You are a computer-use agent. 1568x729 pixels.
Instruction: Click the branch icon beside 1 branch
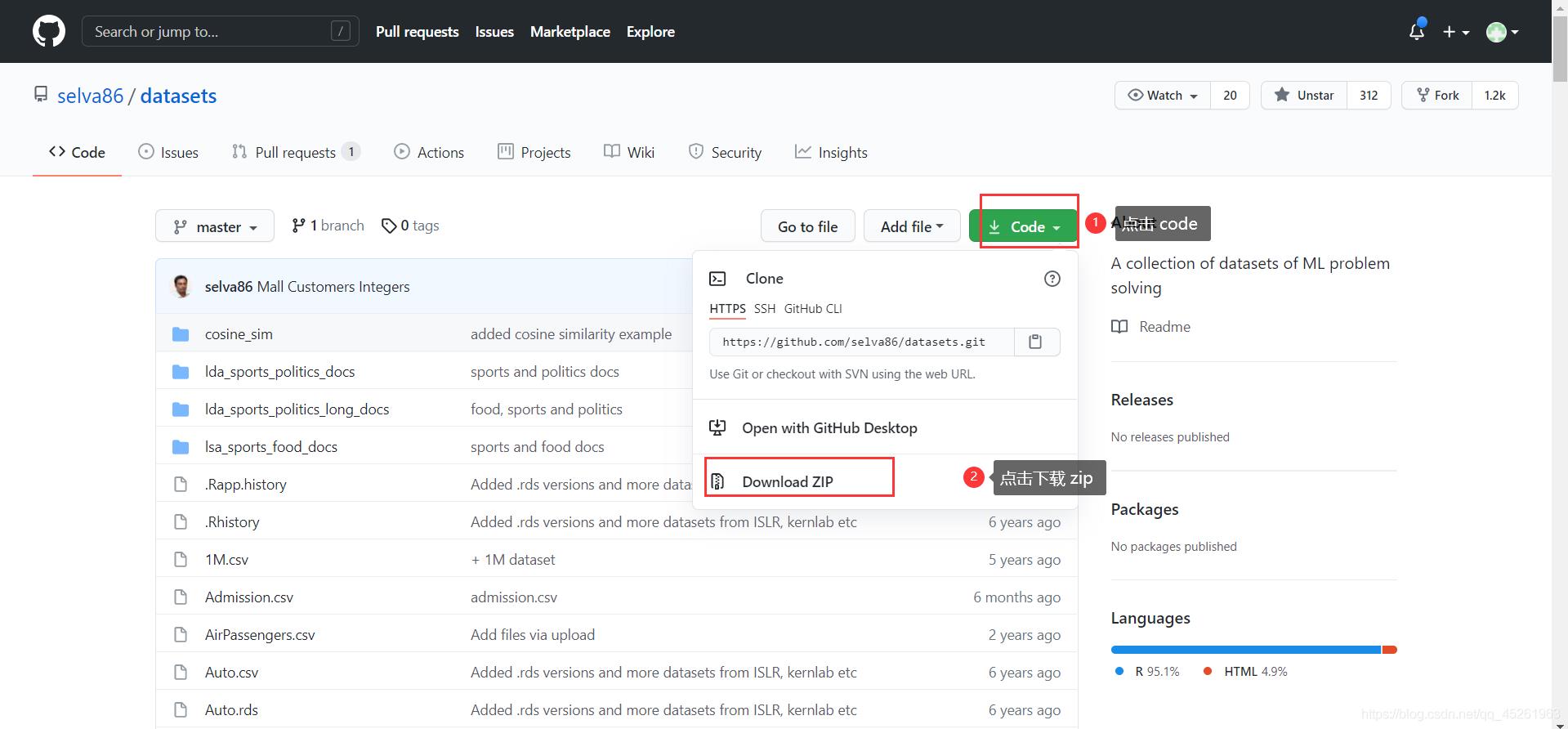click(x=299, y=226)
